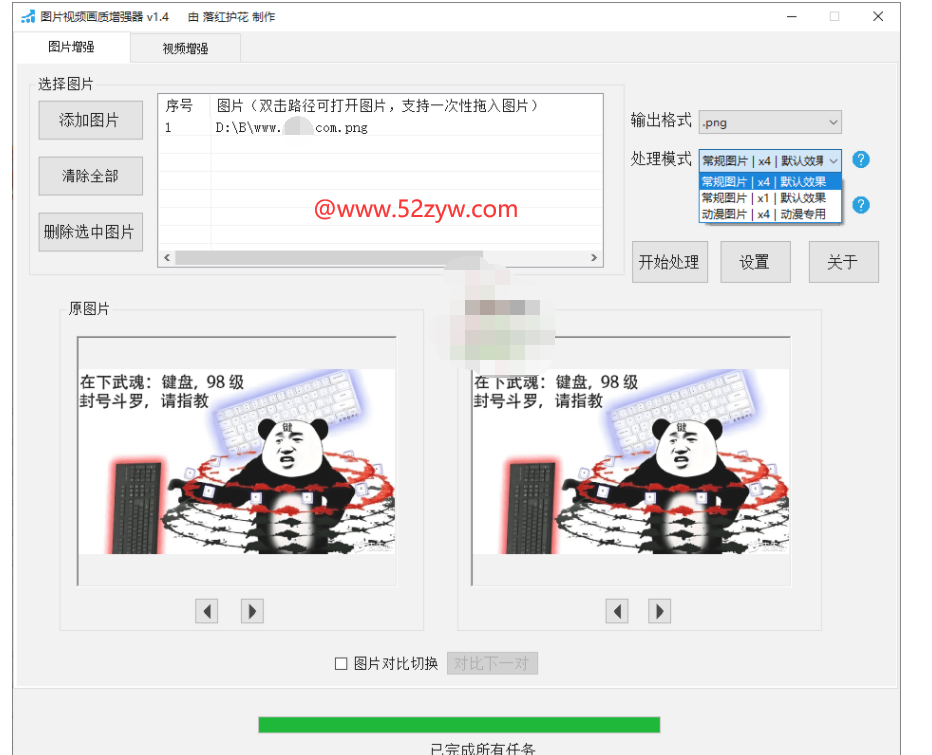Switch to the 视频增强 tab

point(185,48)
